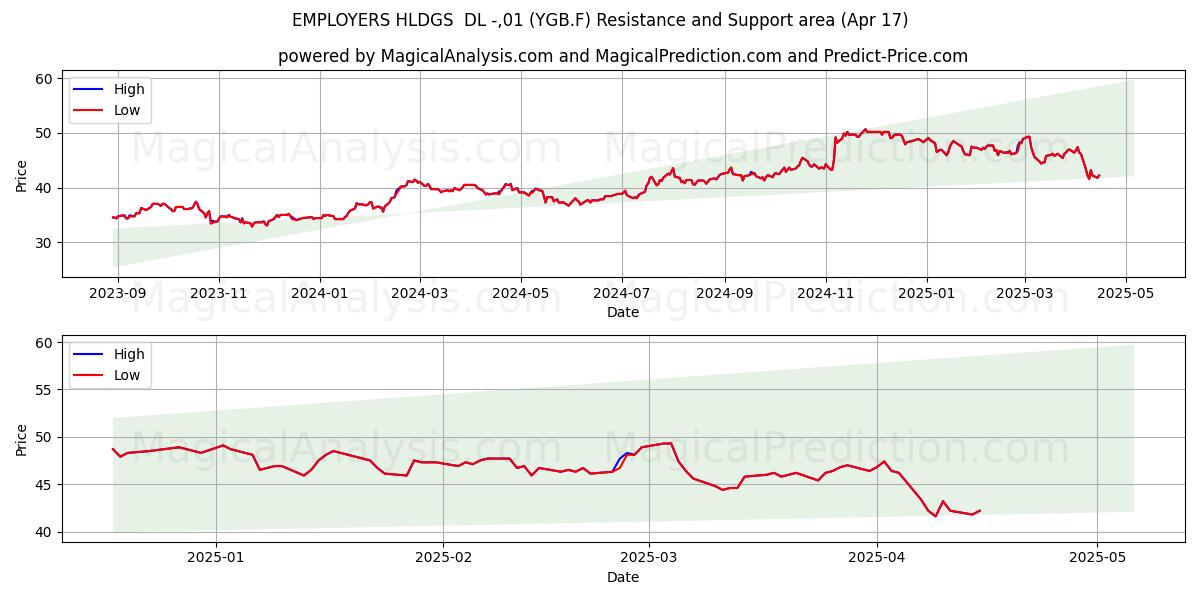This screenshot has height=600, width=1200.
Task: Click the '2024-05' date tick label
Action: click(520, 294)
